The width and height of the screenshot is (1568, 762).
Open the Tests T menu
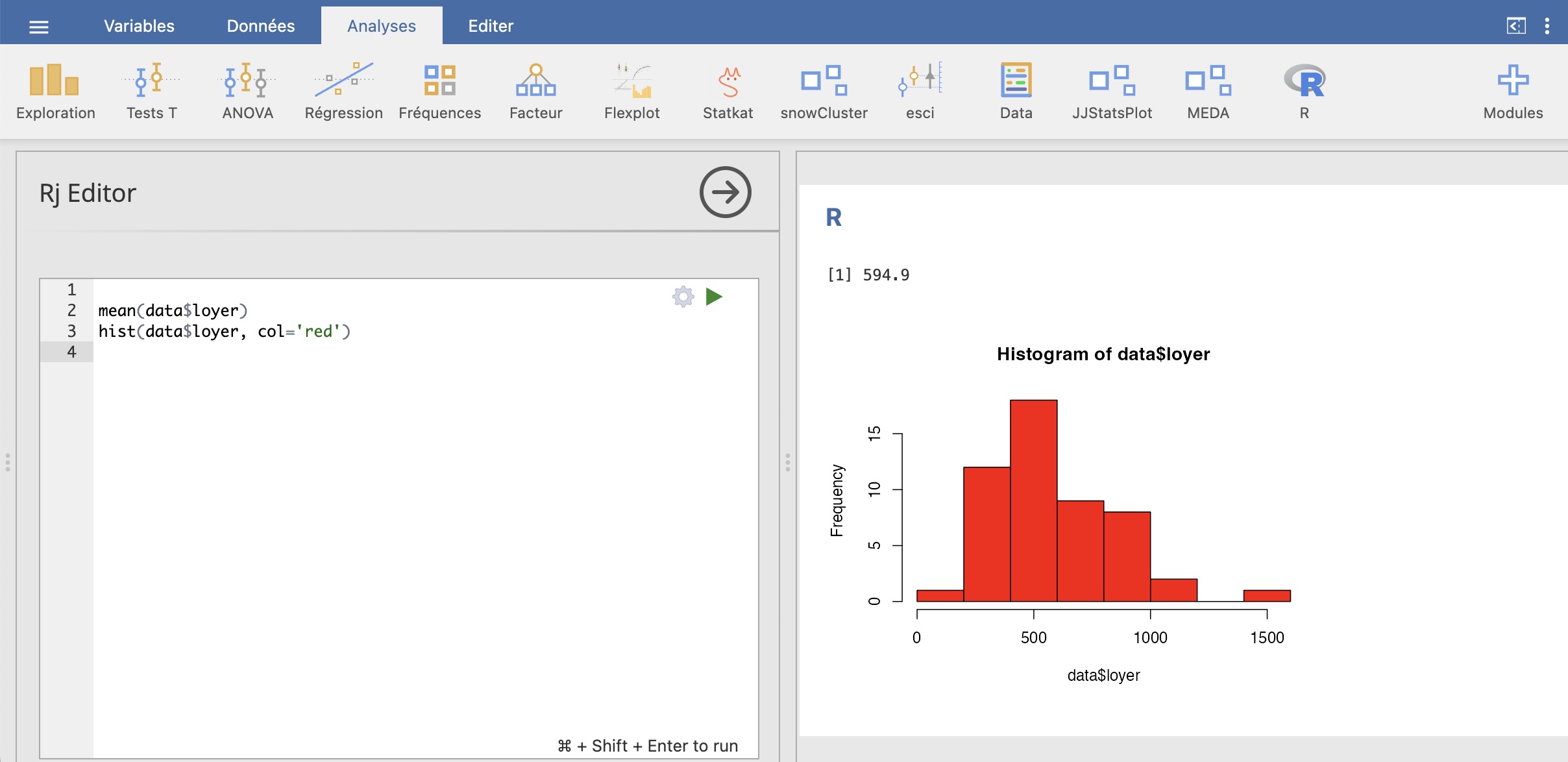[151, 92]
